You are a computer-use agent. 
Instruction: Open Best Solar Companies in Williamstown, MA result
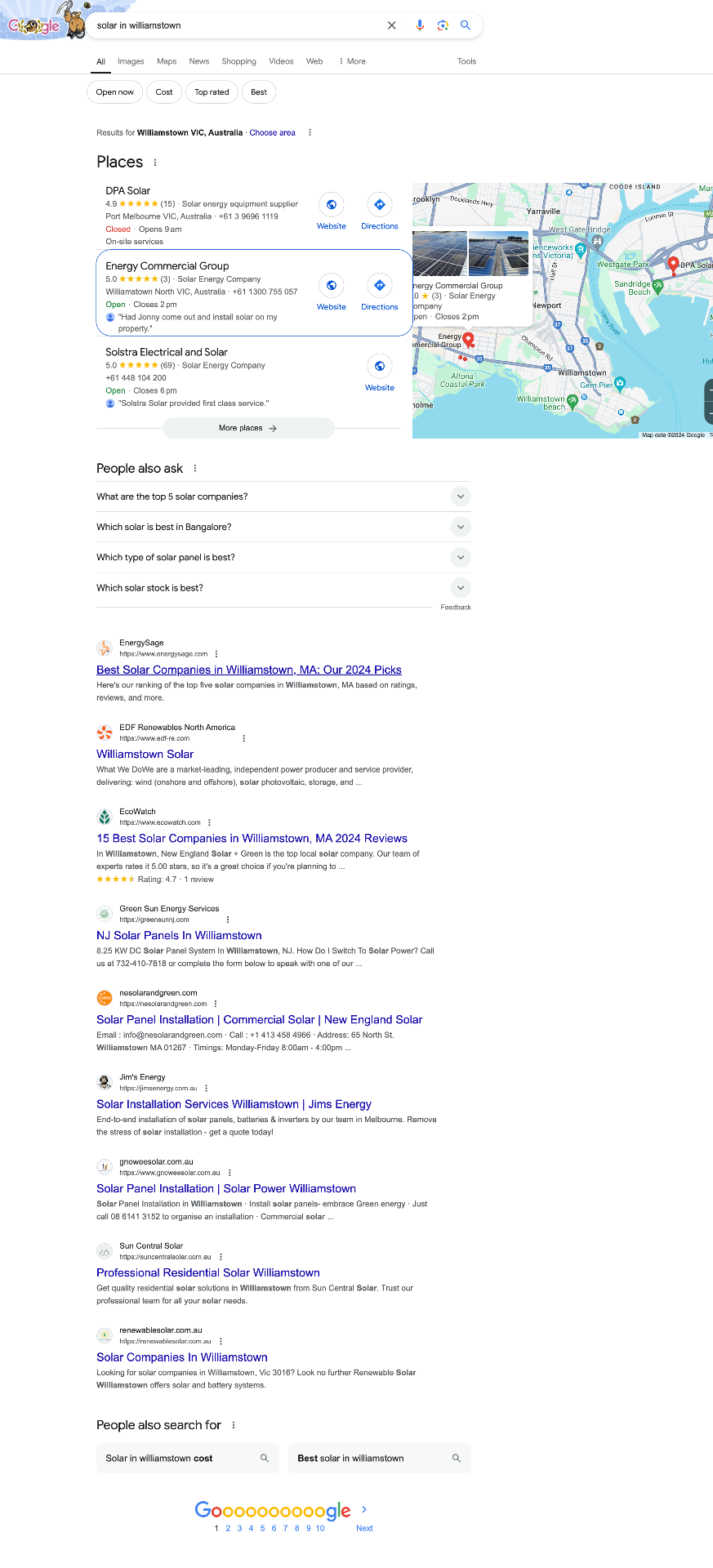pyautogui.click(x=249, y=670)
